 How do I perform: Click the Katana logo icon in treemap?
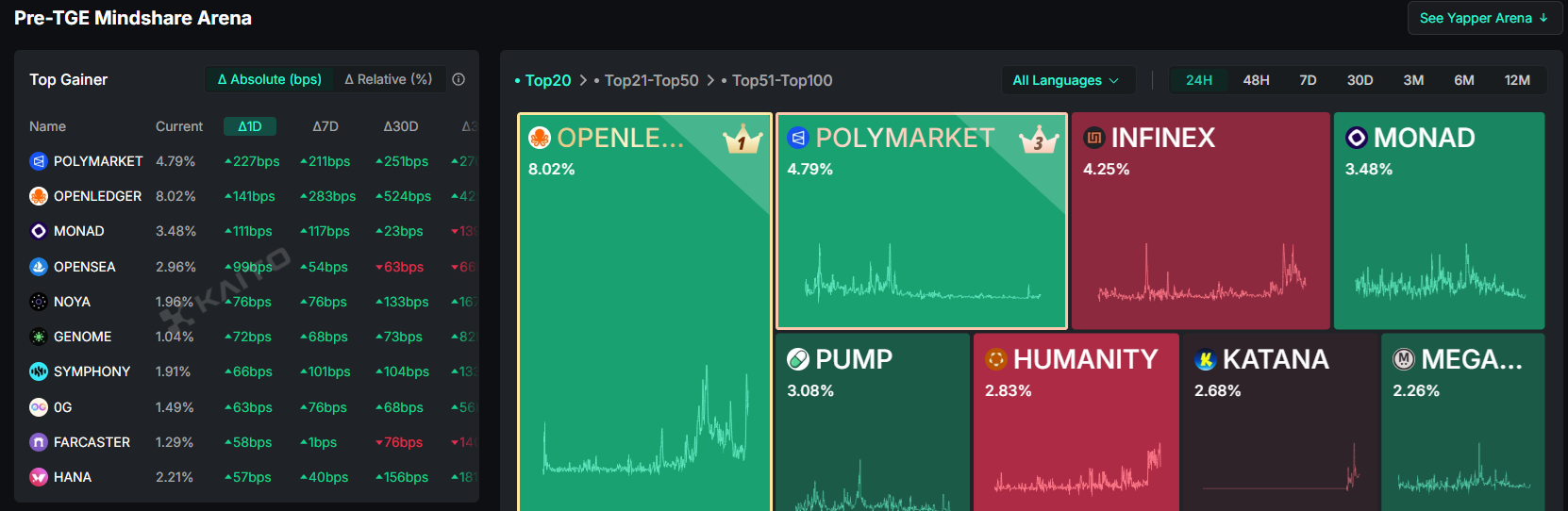tap(1205, 359)
